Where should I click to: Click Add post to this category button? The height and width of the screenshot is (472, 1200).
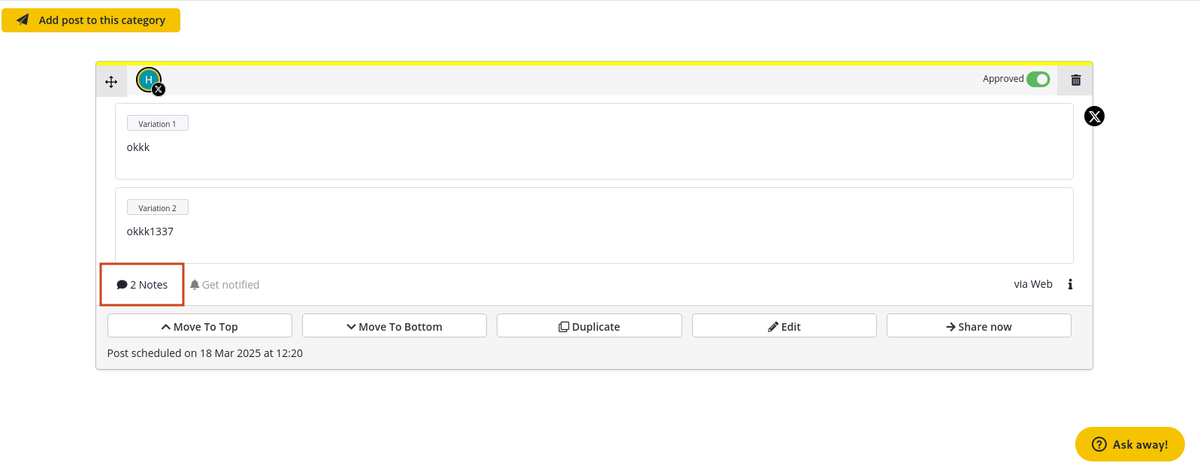pyautogui.click(x=91, y=20)
